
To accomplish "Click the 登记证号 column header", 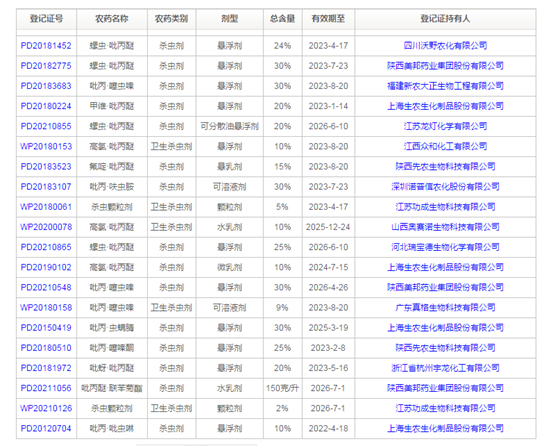I will coord(46,19).
